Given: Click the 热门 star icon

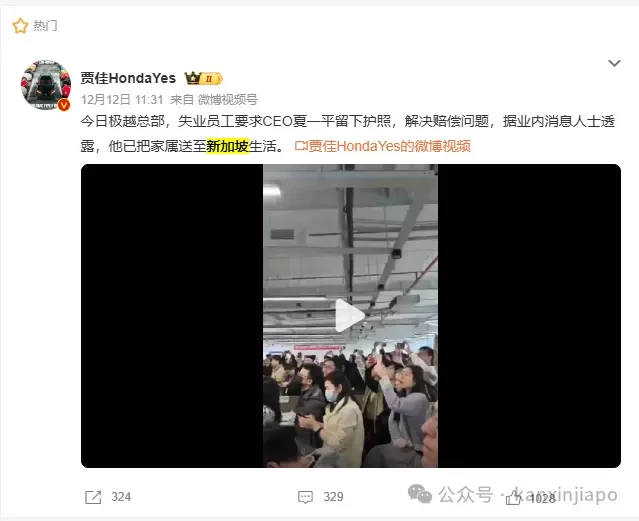Looking at the screenshot, I should (20, 26).
